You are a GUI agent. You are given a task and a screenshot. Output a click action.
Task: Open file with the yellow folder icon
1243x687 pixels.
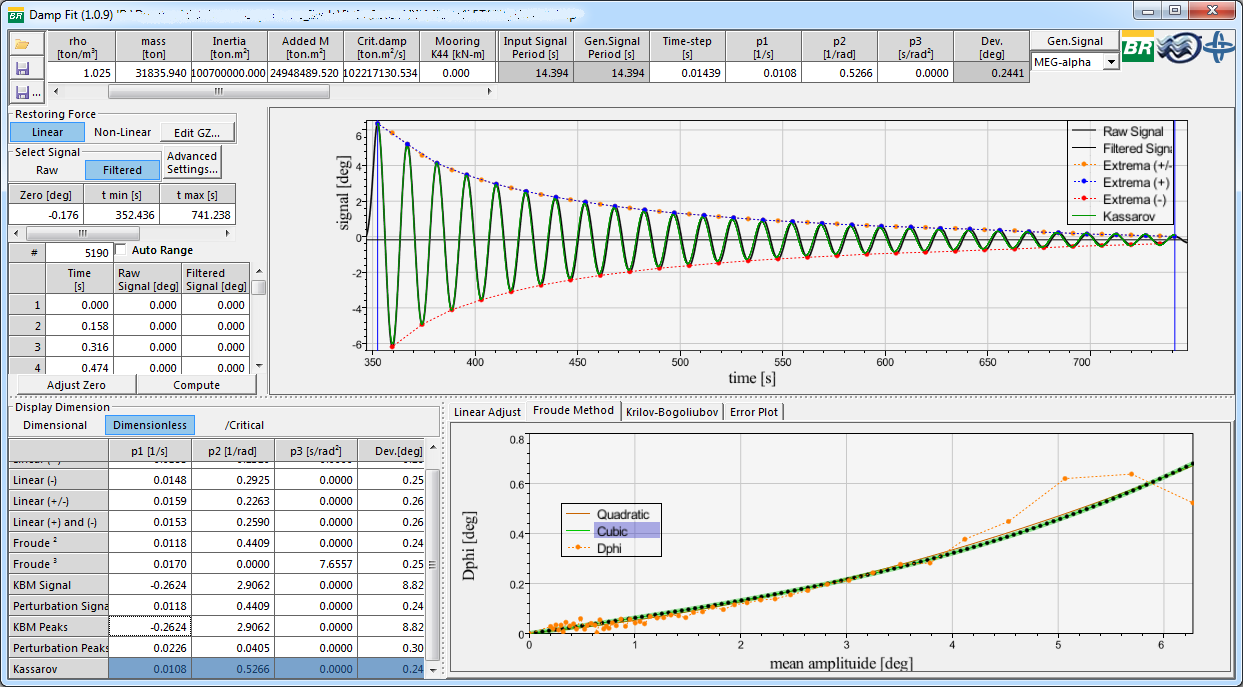23,45
